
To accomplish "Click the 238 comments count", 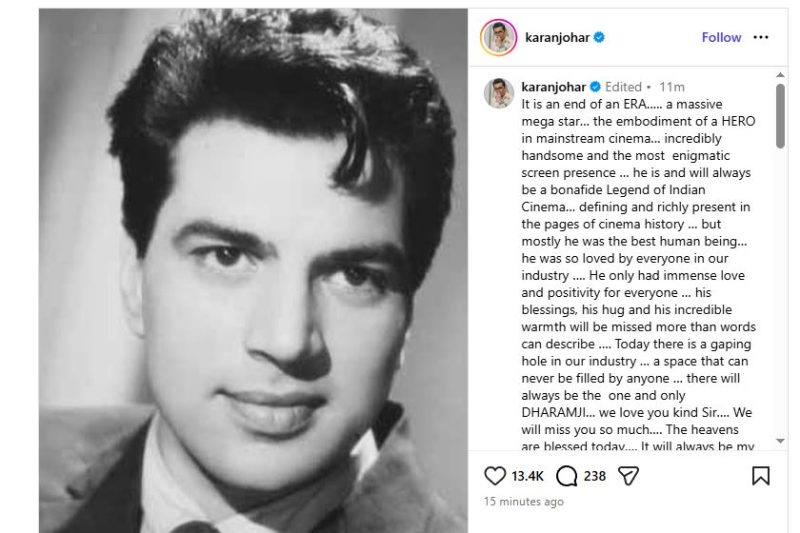I will 594,476.
